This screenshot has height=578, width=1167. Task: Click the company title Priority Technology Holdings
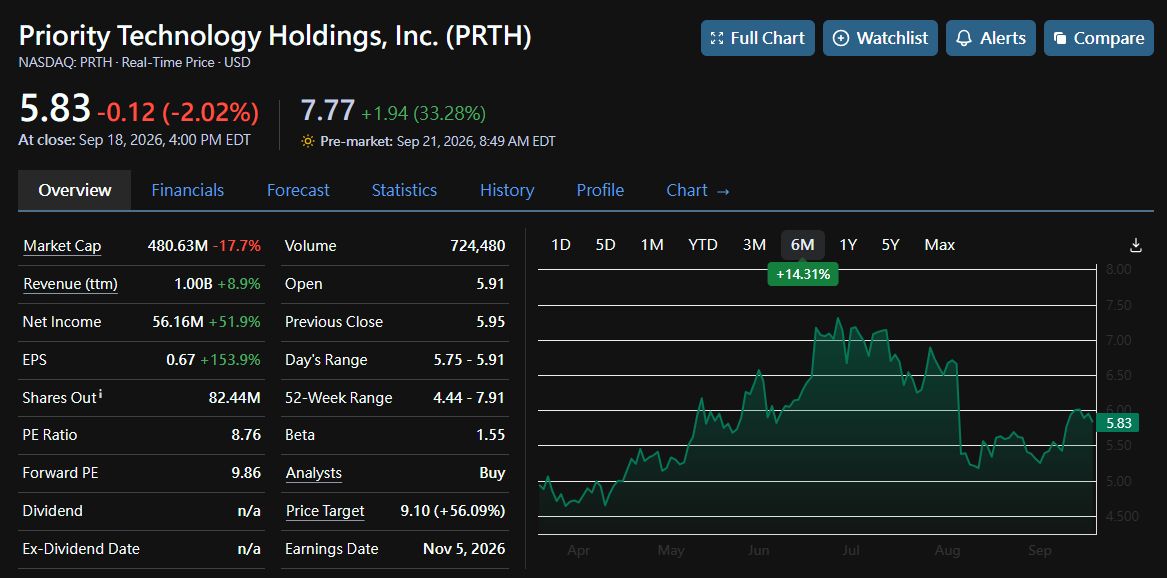pyautogui.click(x=275, y=36)
